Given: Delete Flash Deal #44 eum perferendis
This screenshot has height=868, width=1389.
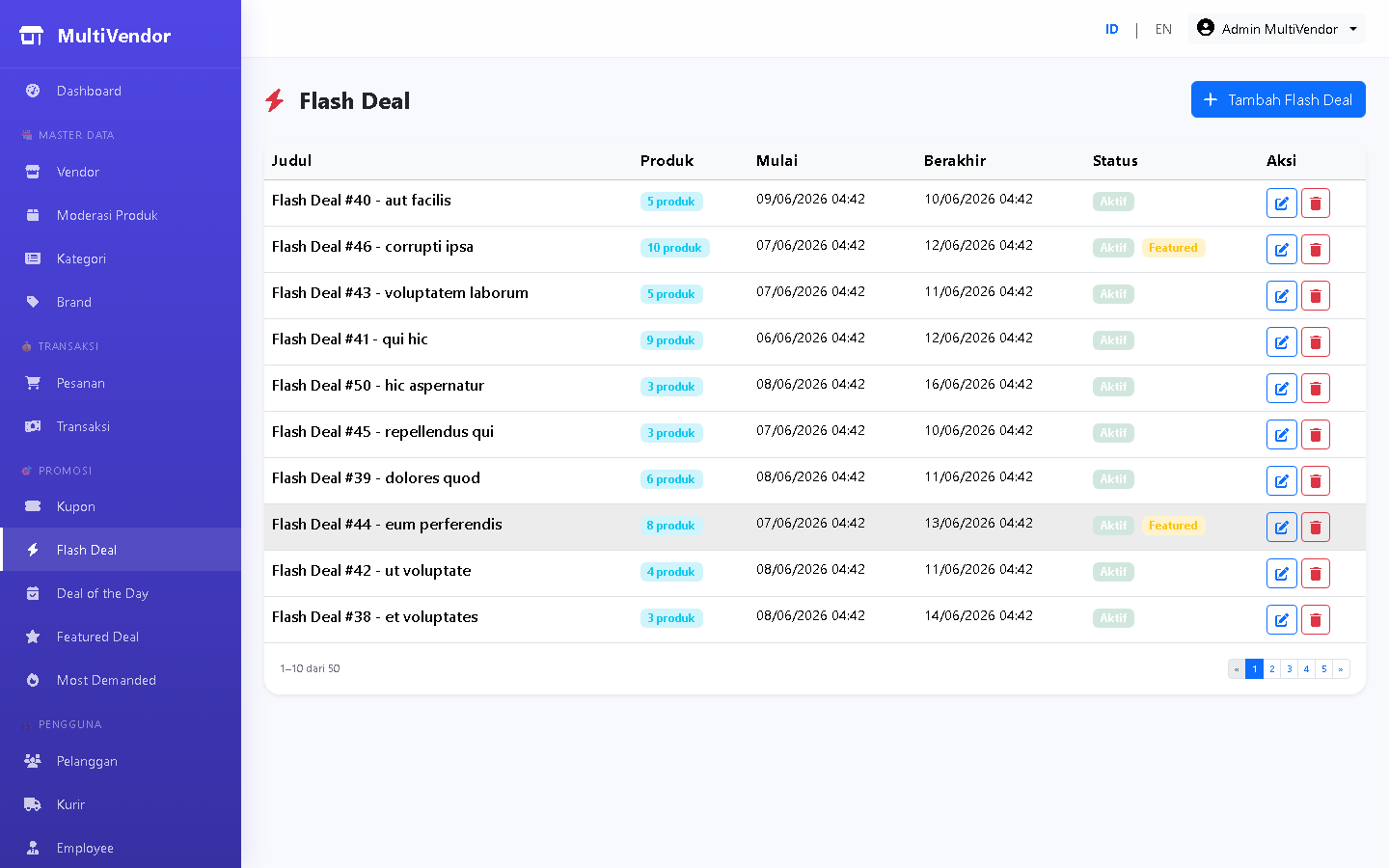Looking at the screenshot, I should point(1316,528).
